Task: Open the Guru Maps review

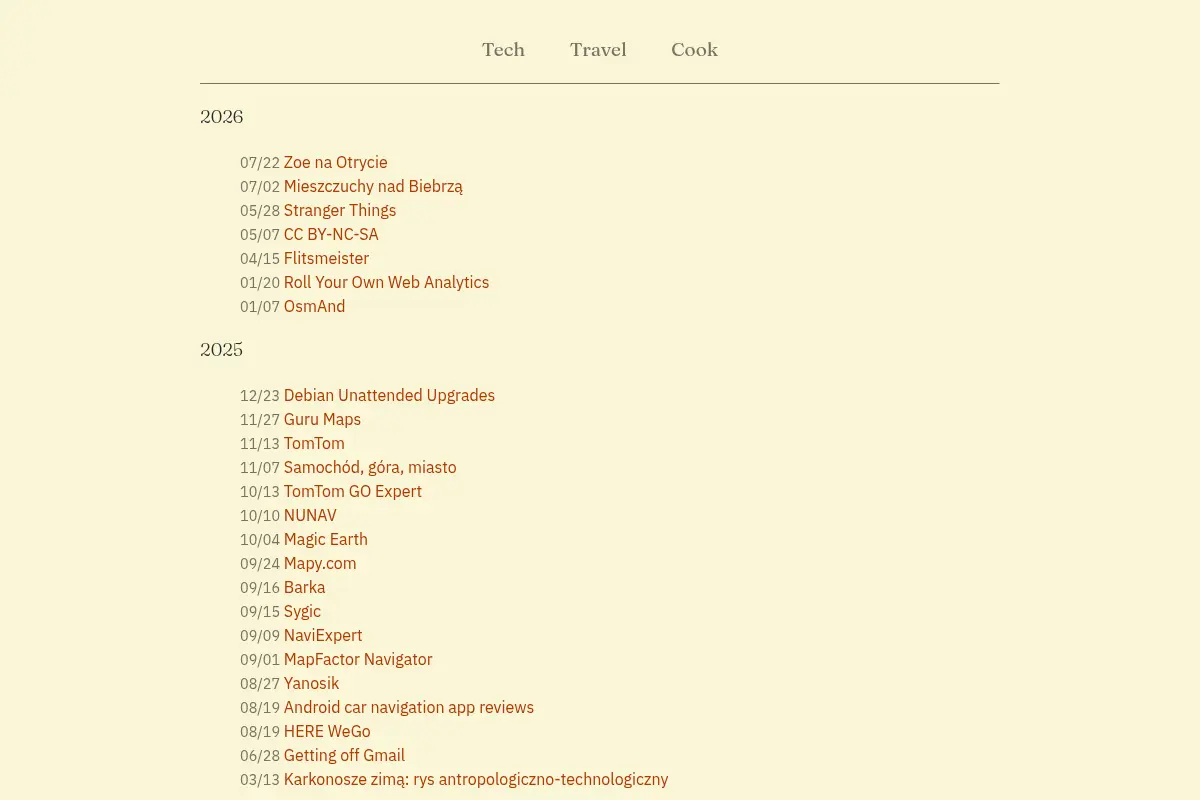Action: click(x=322, y=420)
